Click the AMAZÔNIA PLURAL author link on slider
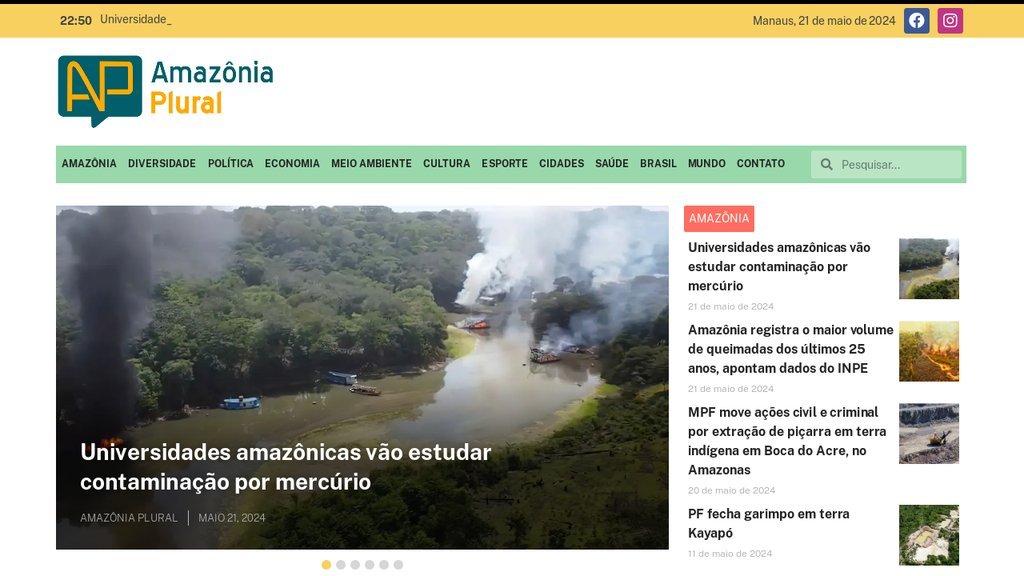 pyautogui.click(x=129, y=518)
